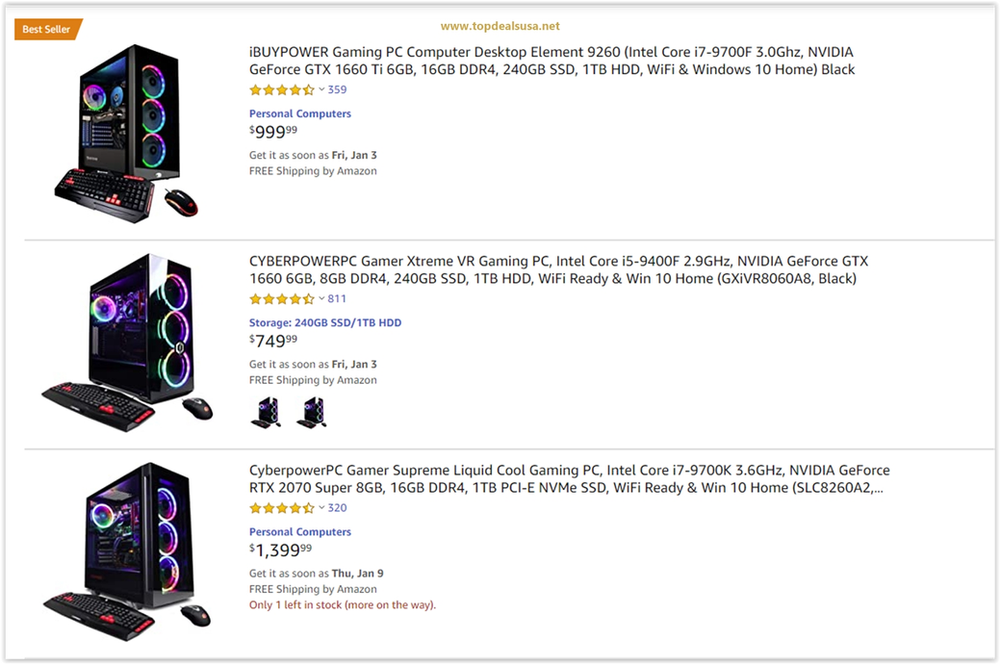Expand rating dropdown arrow beside 320 reviews

click(x=321, y=508)
